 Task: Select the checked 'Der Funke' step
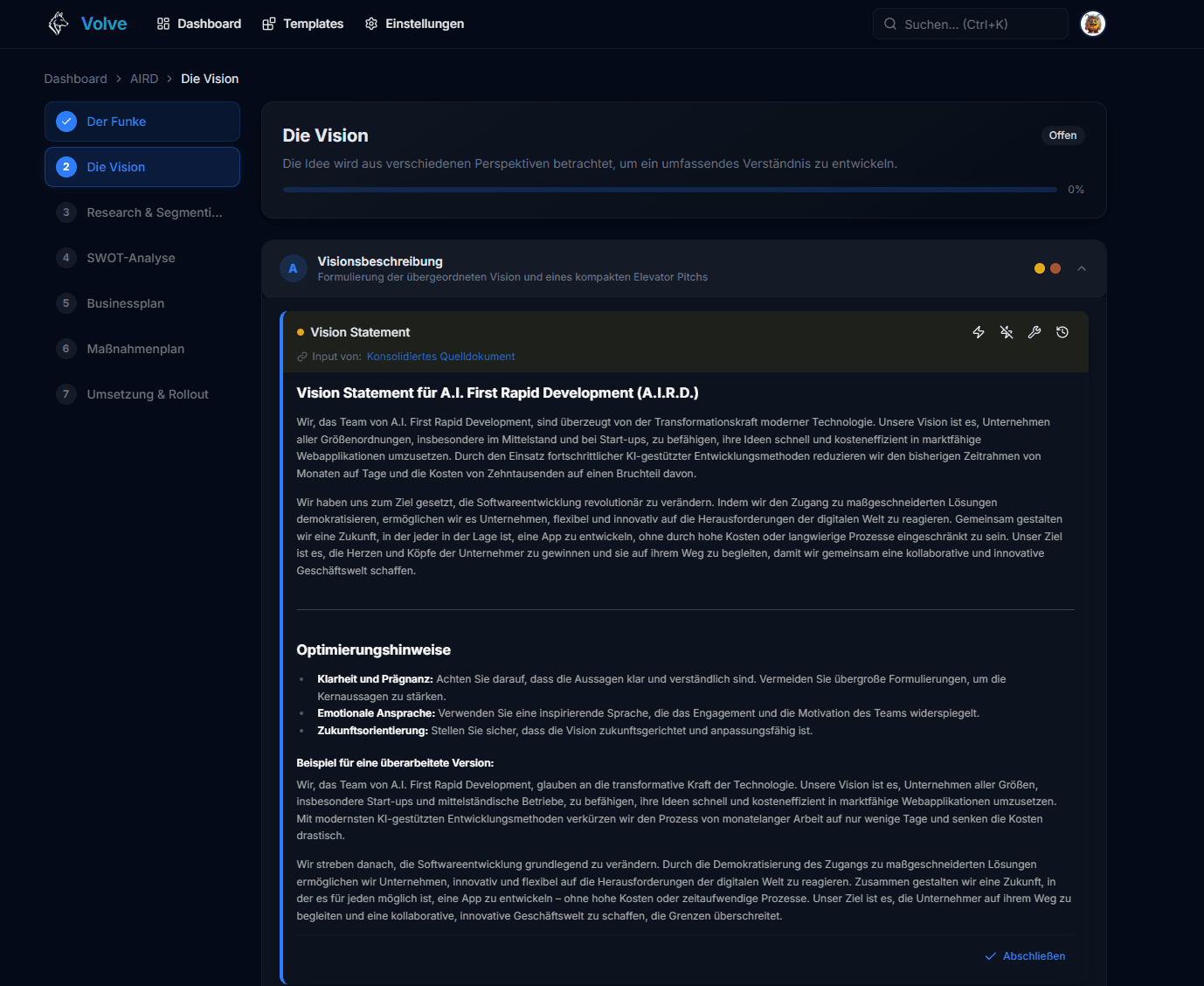tap(142, 122)
